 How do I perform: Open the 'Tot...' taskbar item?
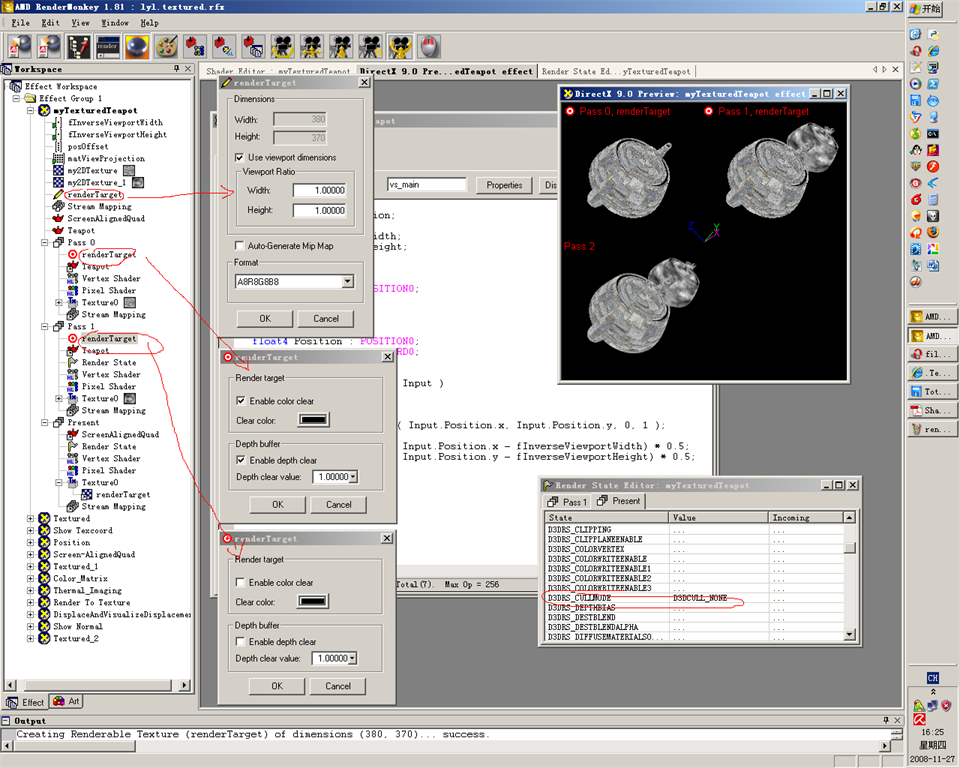click(x=931, y=391)
